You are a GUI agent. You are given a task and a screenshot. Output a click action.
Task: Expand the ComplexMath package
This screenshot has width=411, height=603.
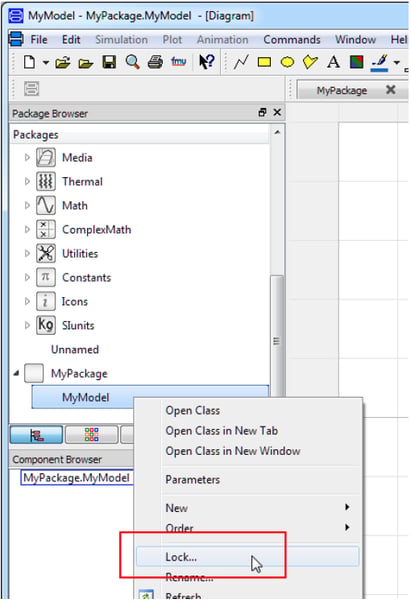[27, 229]
